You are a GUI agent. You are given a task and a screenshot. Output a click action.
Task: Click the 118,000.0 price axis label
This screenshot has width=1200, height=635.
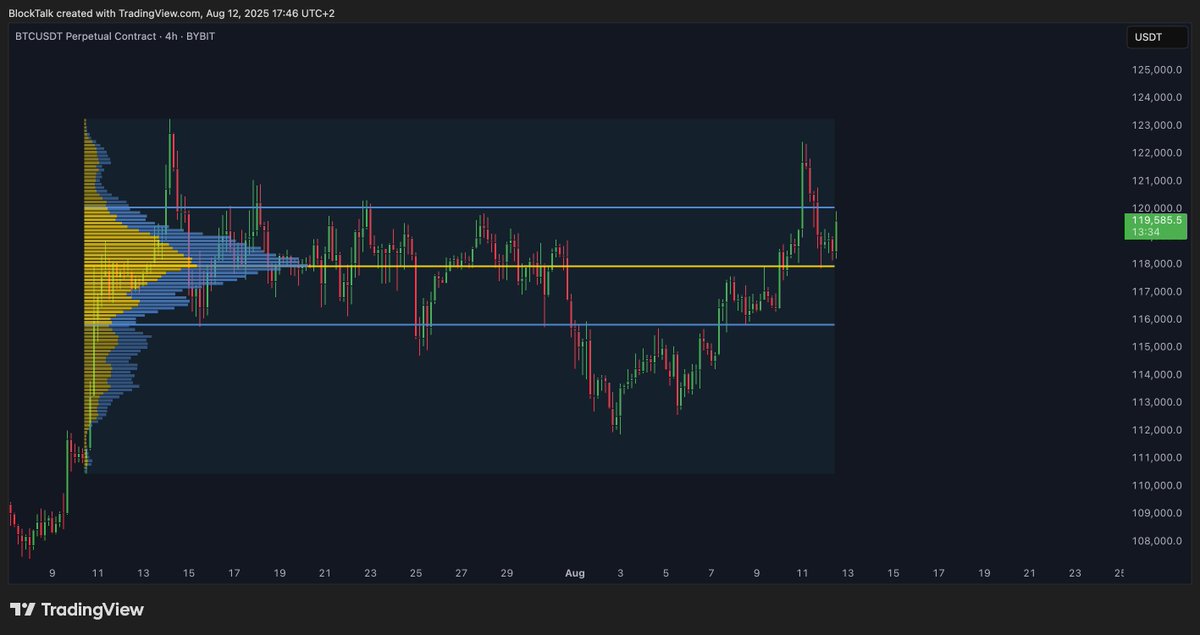click(x=1158, y=264)
